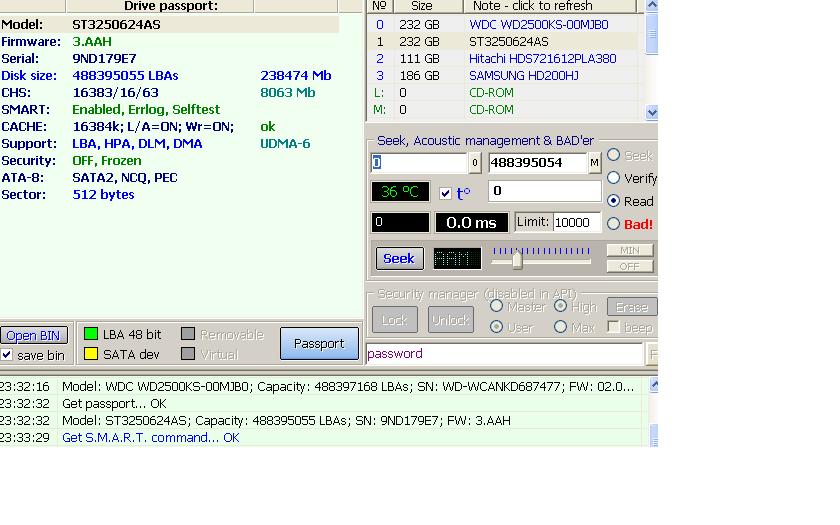The height and width of the screenshot is (525, 840).
Task: Adjust the acoustic management slider
Action: [517, 261]
